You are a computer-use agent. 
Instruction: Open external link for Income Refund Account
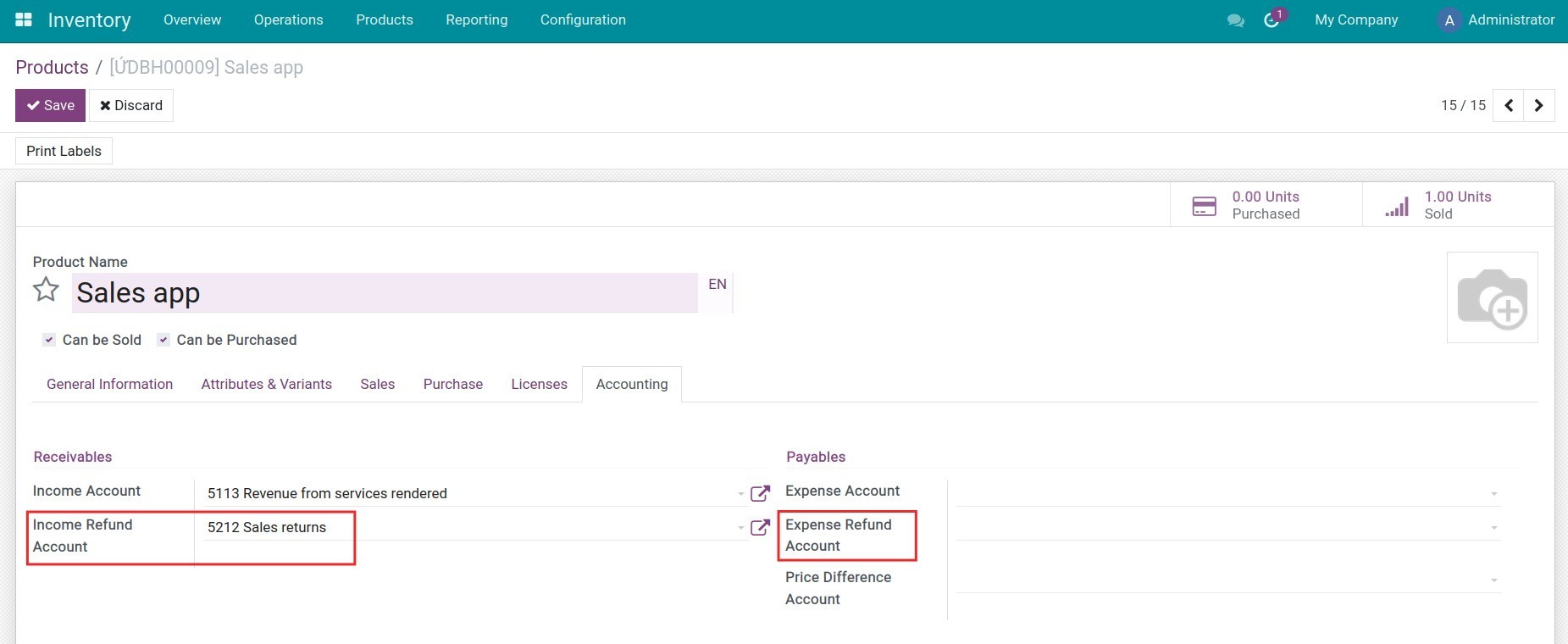tap(760, 527)
